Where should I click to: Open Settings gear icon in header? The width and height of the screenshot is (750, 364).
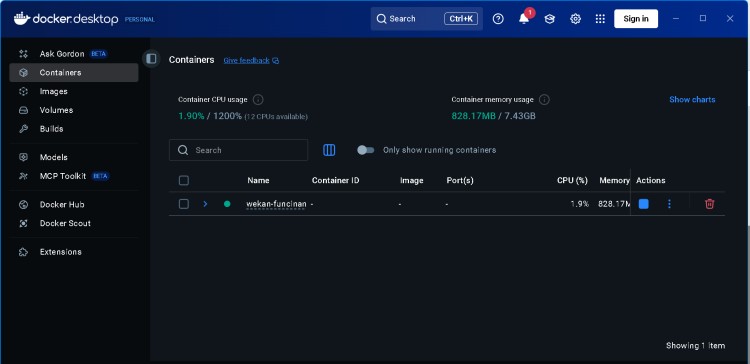coord(575,19)
